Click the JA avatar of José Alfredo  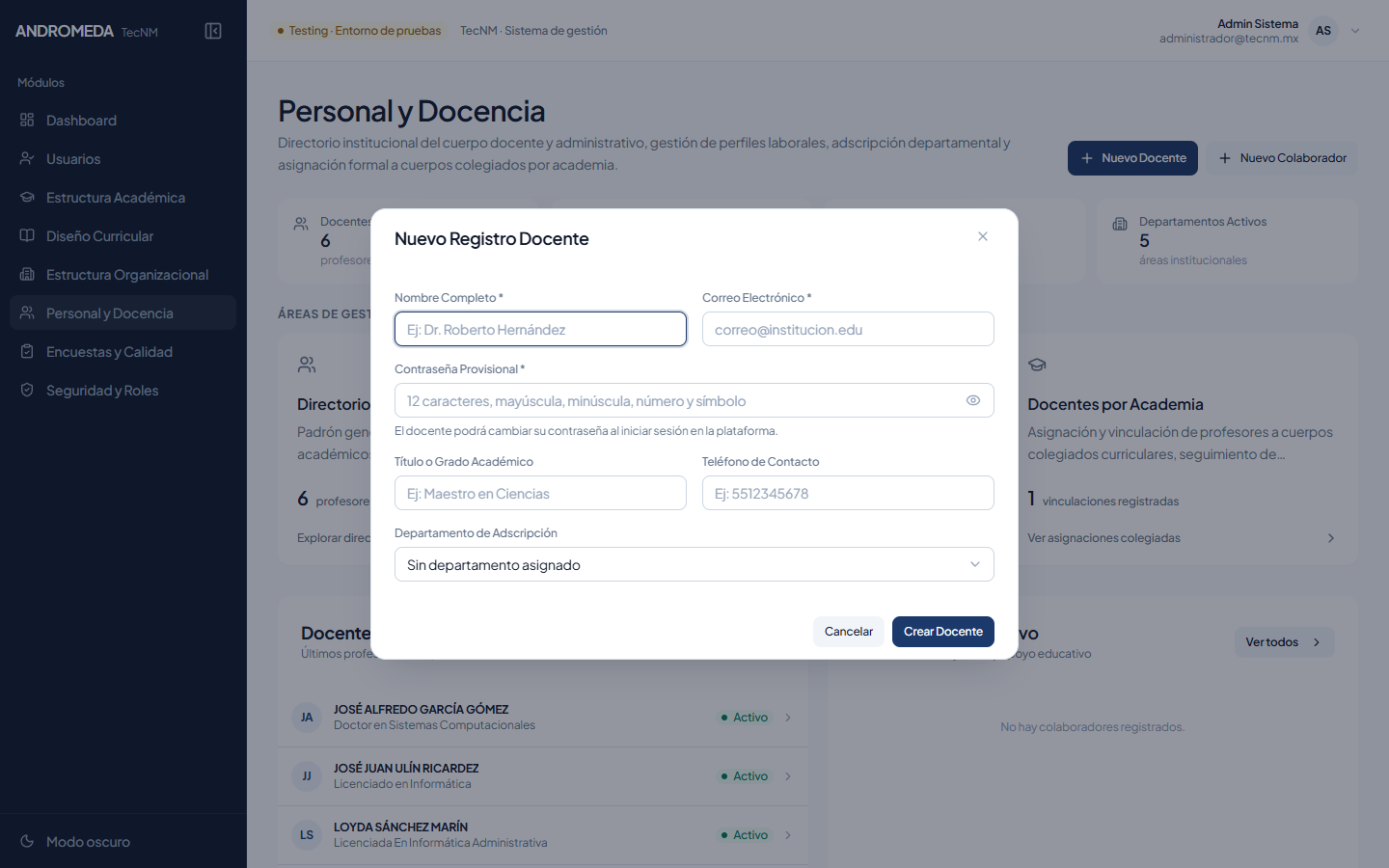click(307, 717)
